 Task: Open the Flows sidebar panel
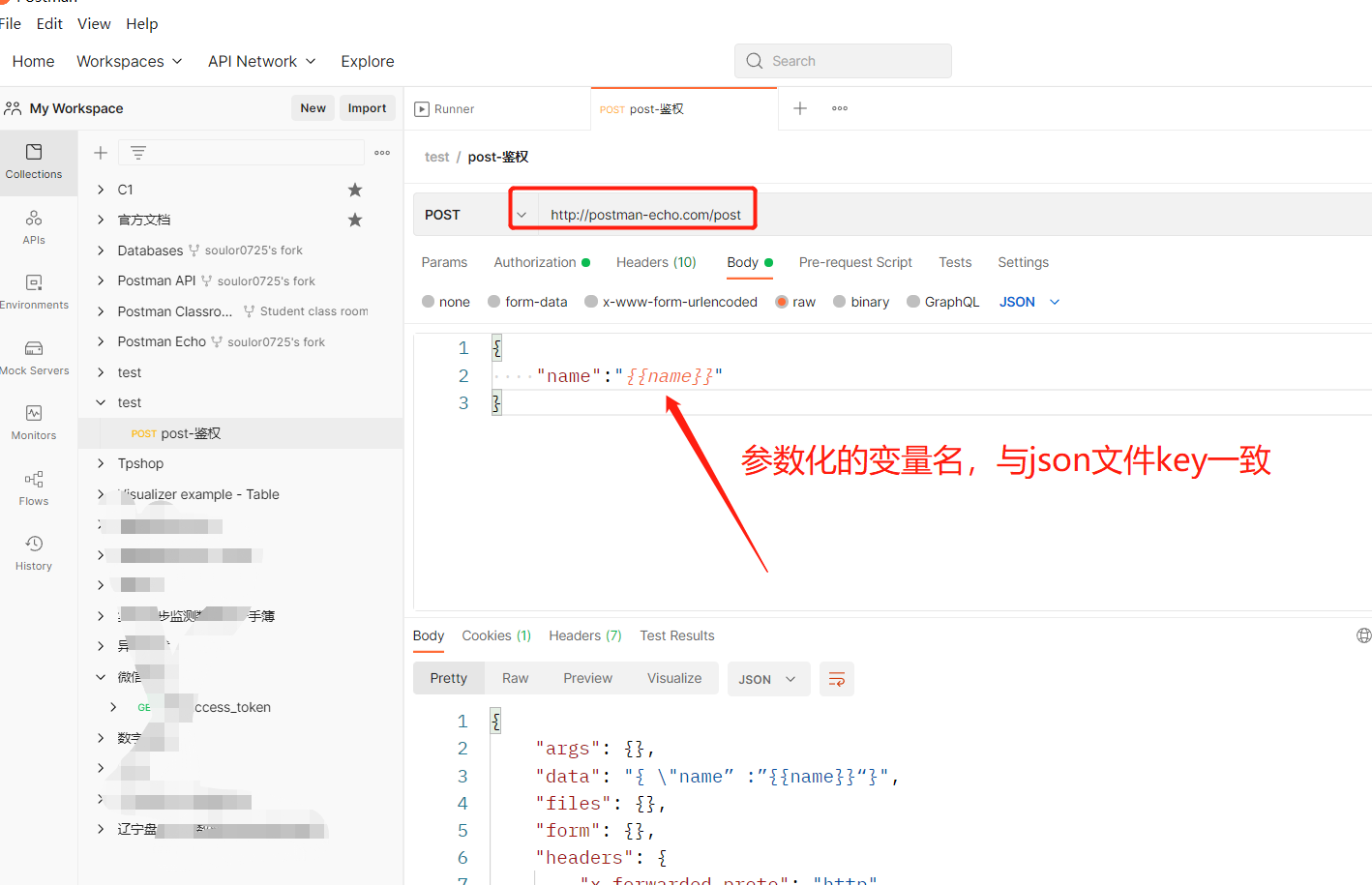34,488
